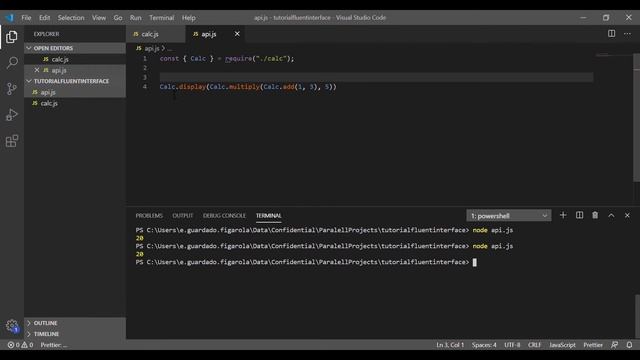
Task: Open the Run and Debug view
Action: point(12,115)
